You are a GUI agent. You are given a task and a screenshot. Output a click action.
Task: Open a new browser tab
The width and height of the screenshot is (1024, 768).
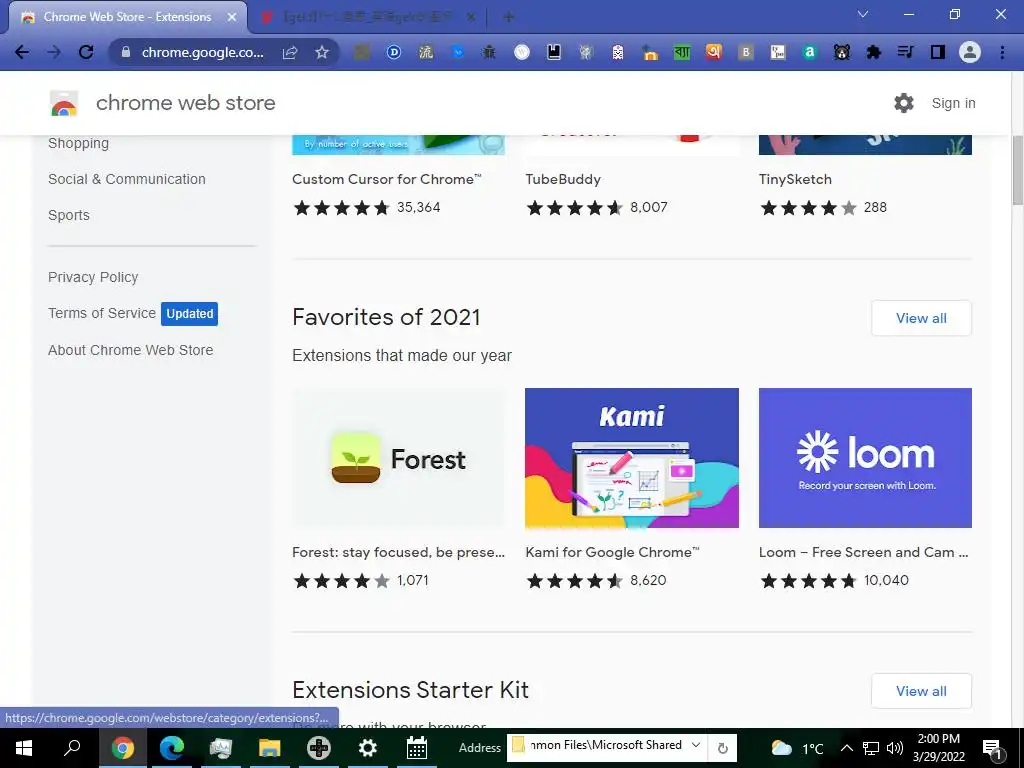coord(509,17)
